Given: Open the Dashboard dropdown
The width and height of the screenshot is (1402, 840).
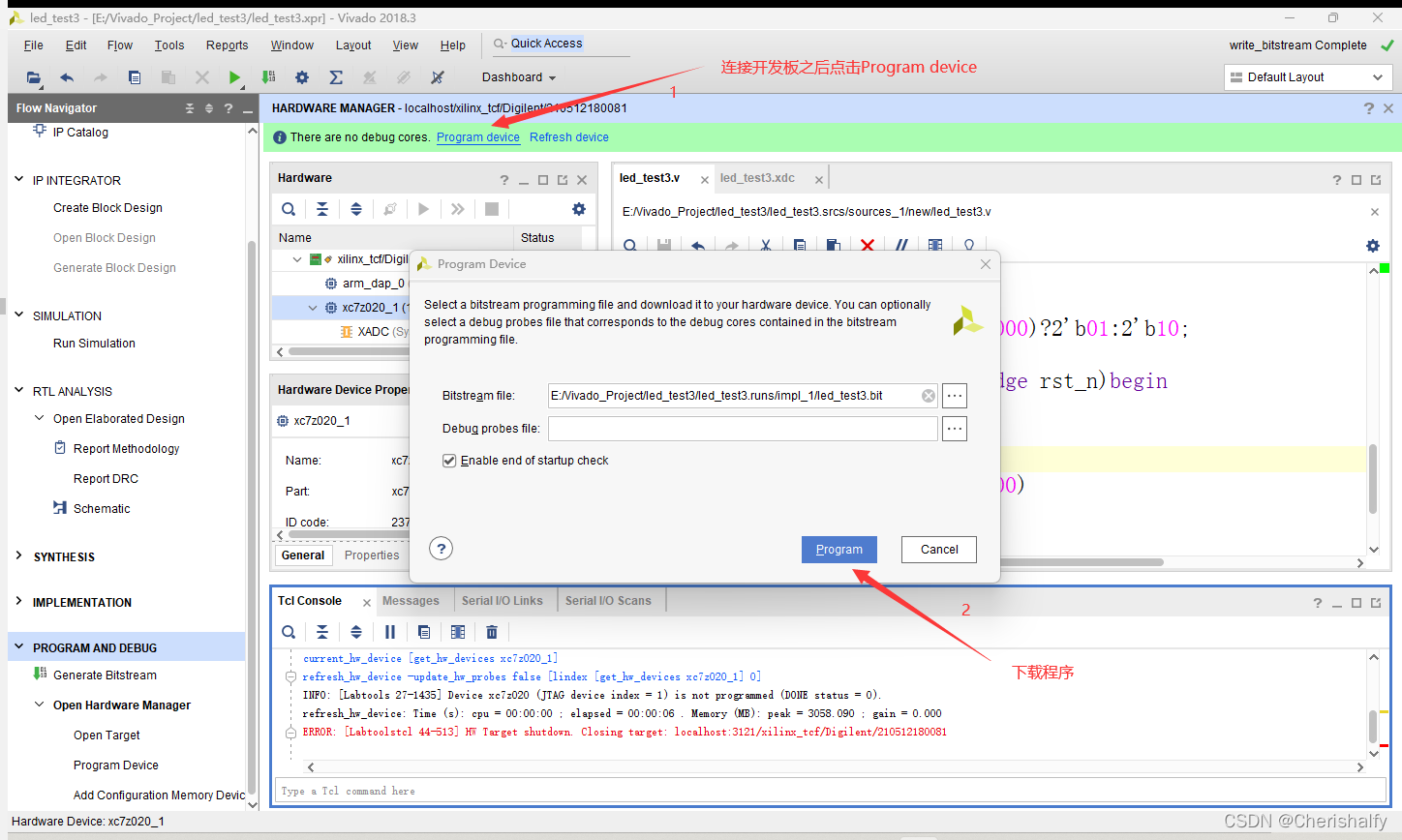Looking at the screenshot, I should click(519, 77).
